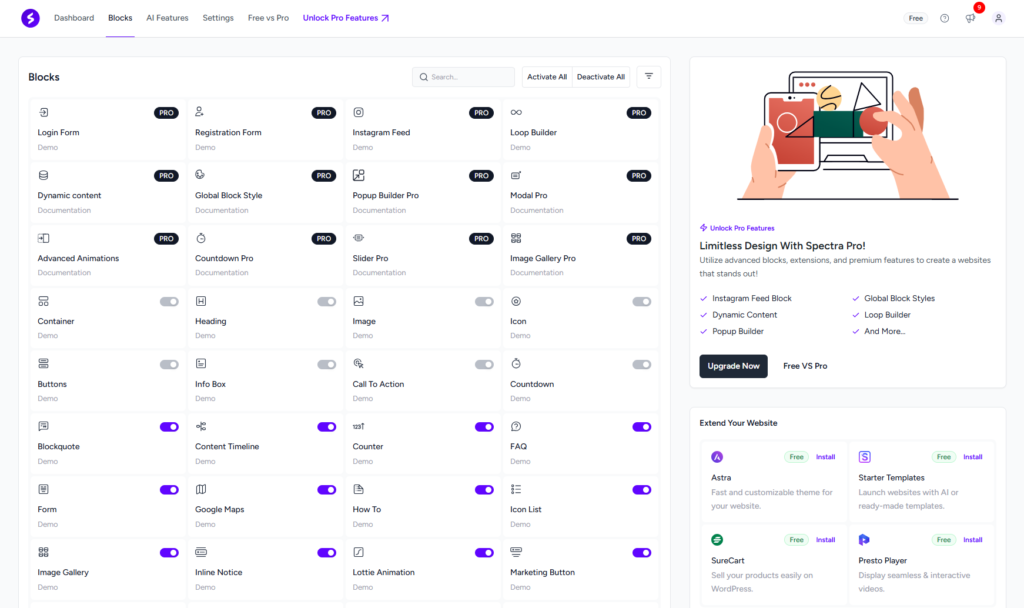Click the Dynamic content database icon
Viewport: 1024px width, 608px height.
click(x=44, y=175)
